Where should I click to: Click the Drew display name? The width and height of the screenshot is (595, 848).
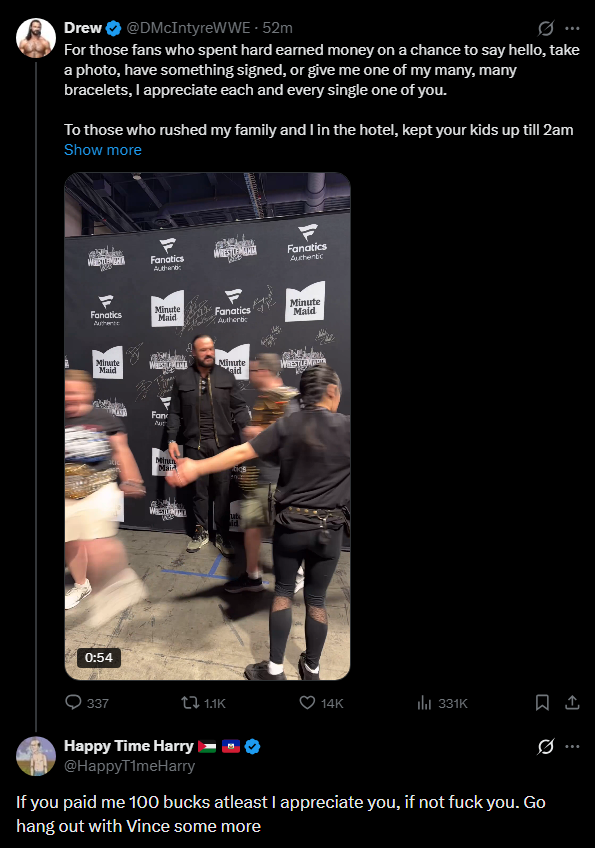83,28
